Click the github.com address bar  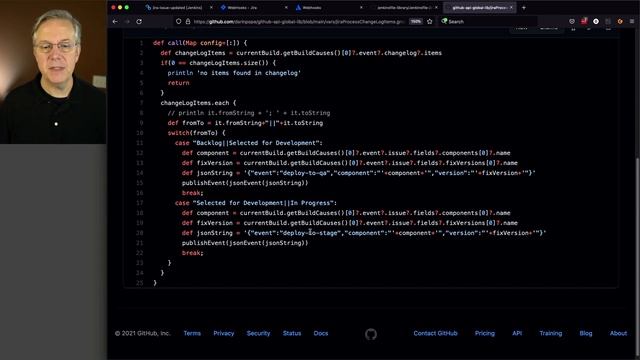click(298, 21)
